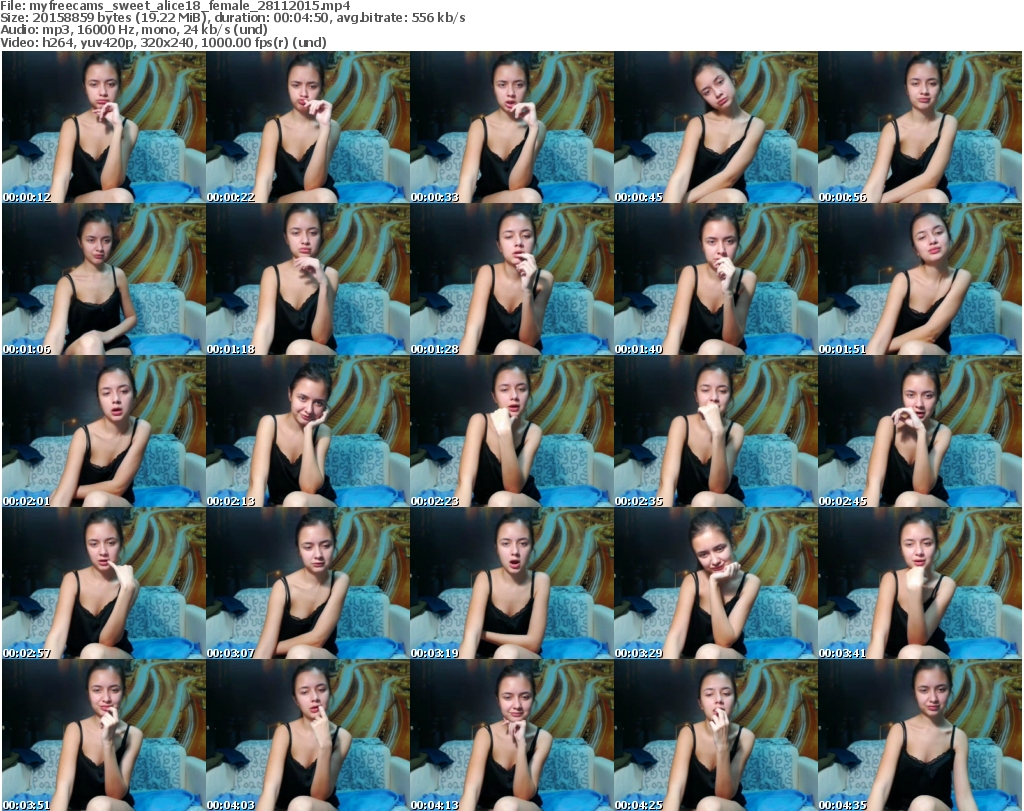The width and height of the screenshot is (1024, 811).
Task: Click the frame stamped 00:03:51
Action: coord(104,735)
